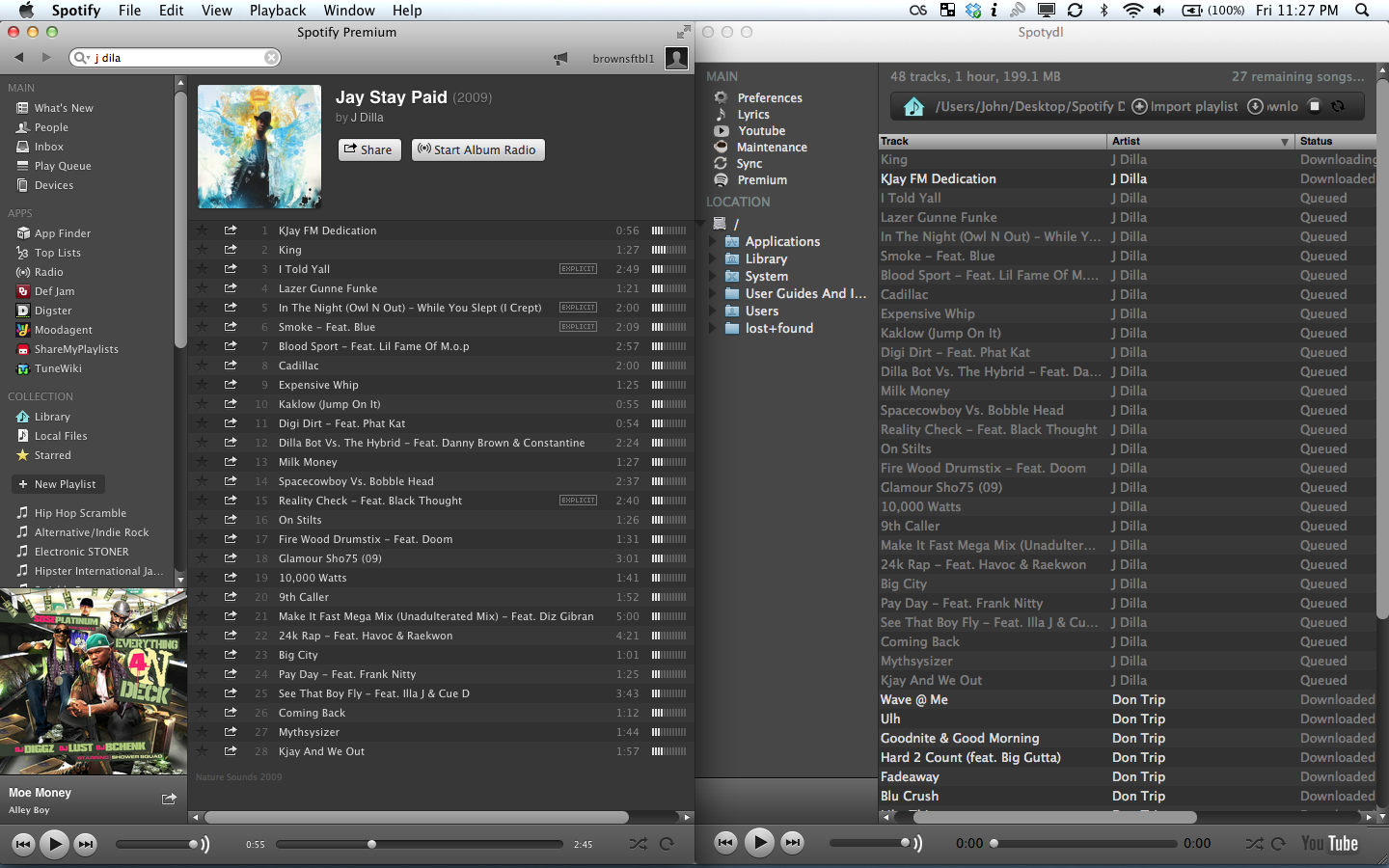
Task: Open Moodagent app
Action: pos(64,330)
